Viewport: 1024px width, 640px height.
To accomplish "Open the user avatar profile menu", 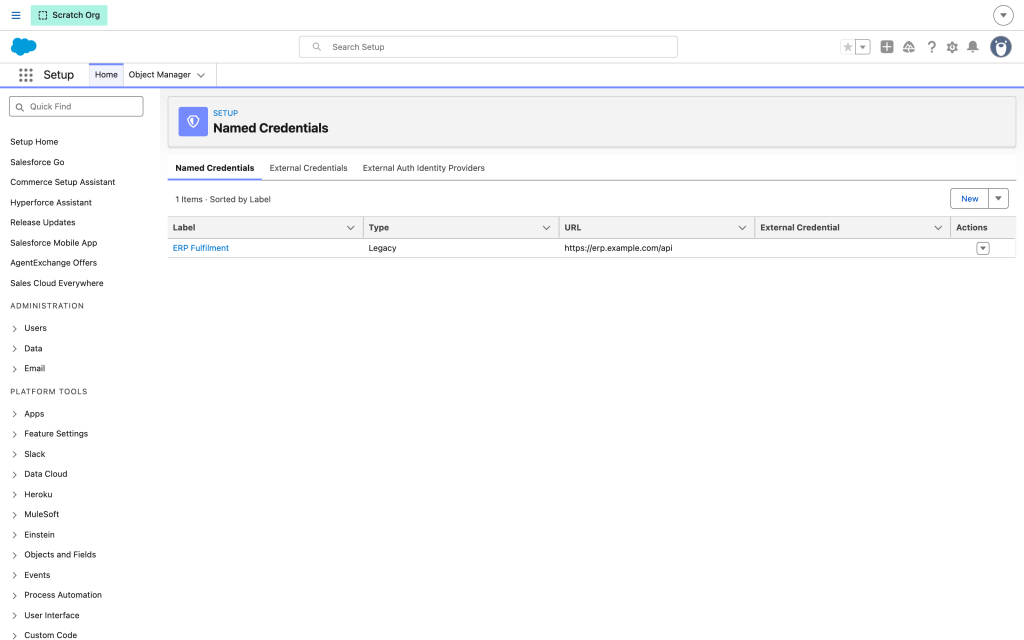I will coord(1000,47).
